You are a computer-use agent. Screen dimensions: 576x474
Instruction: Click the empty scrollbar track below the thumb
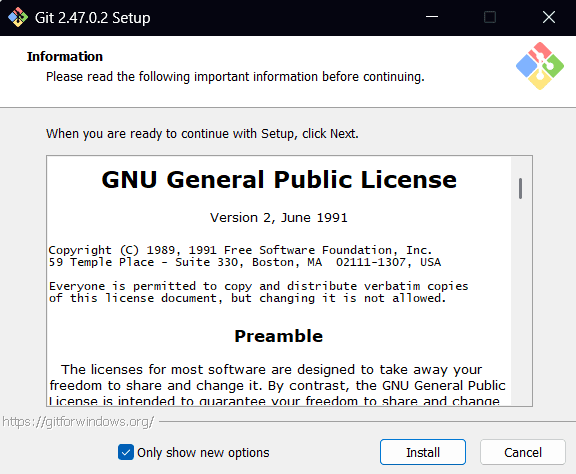pyautogui.click(x=520, y=301)
